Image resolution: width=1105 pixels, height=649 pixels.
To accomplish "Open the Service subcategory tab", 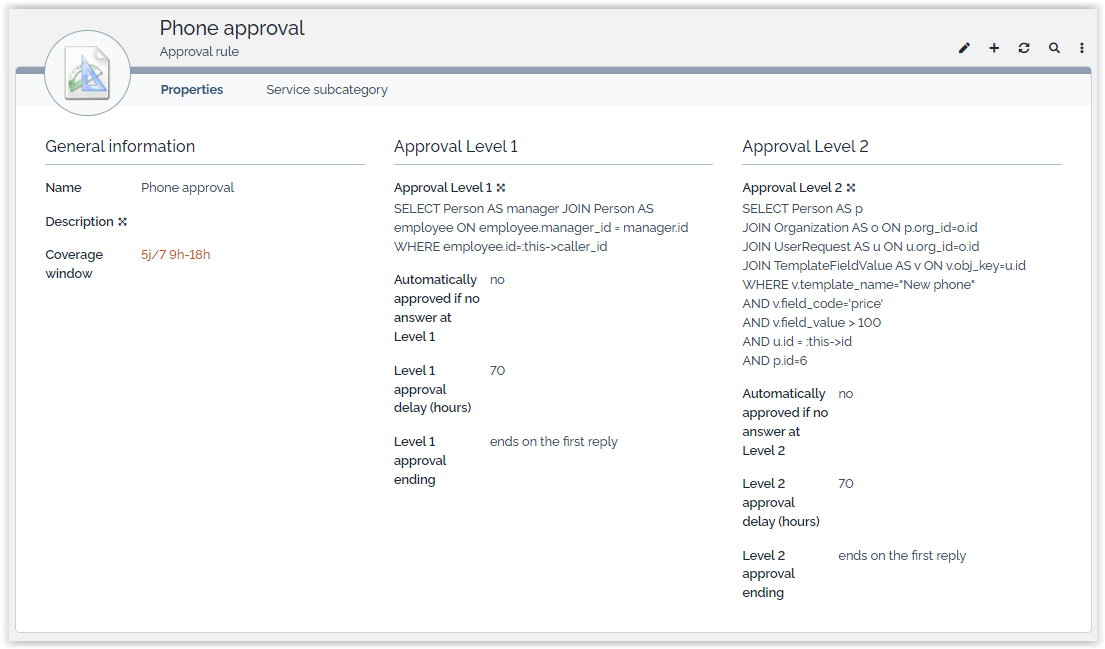I will click(x=327, y=90).
